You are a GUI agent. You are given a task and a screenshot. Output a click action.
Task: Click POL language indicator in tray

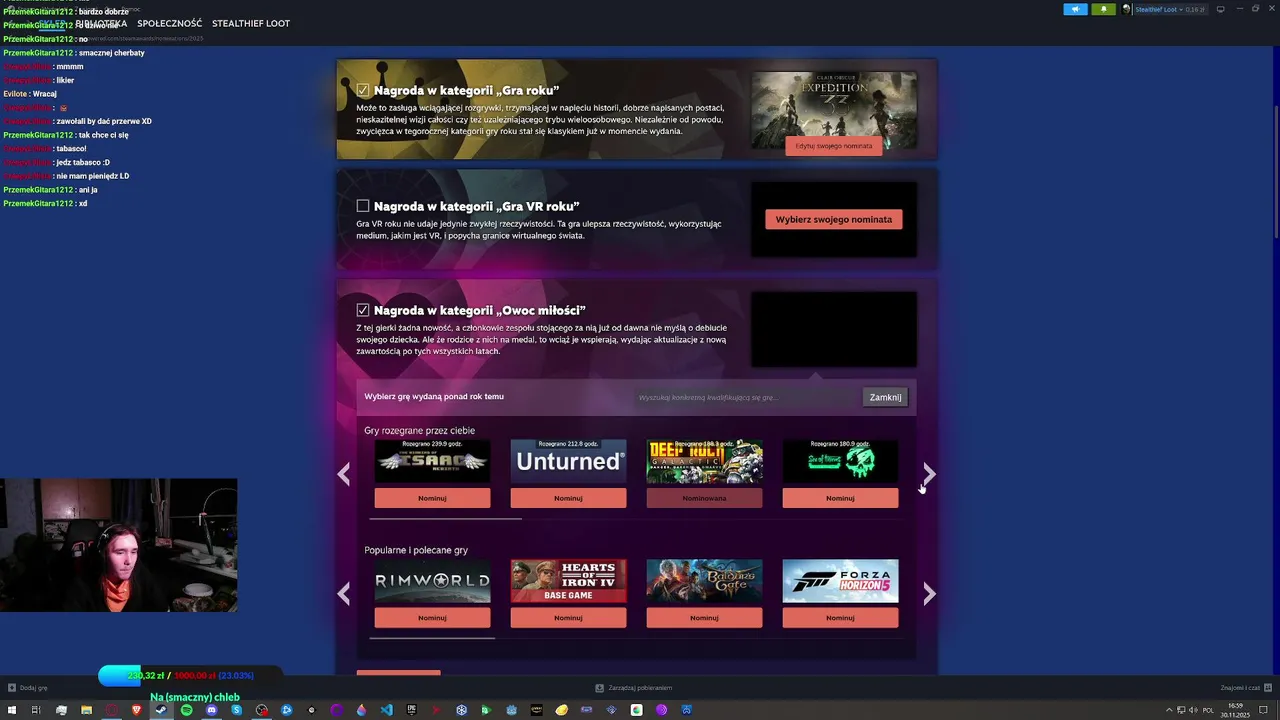coord(1208,710)
